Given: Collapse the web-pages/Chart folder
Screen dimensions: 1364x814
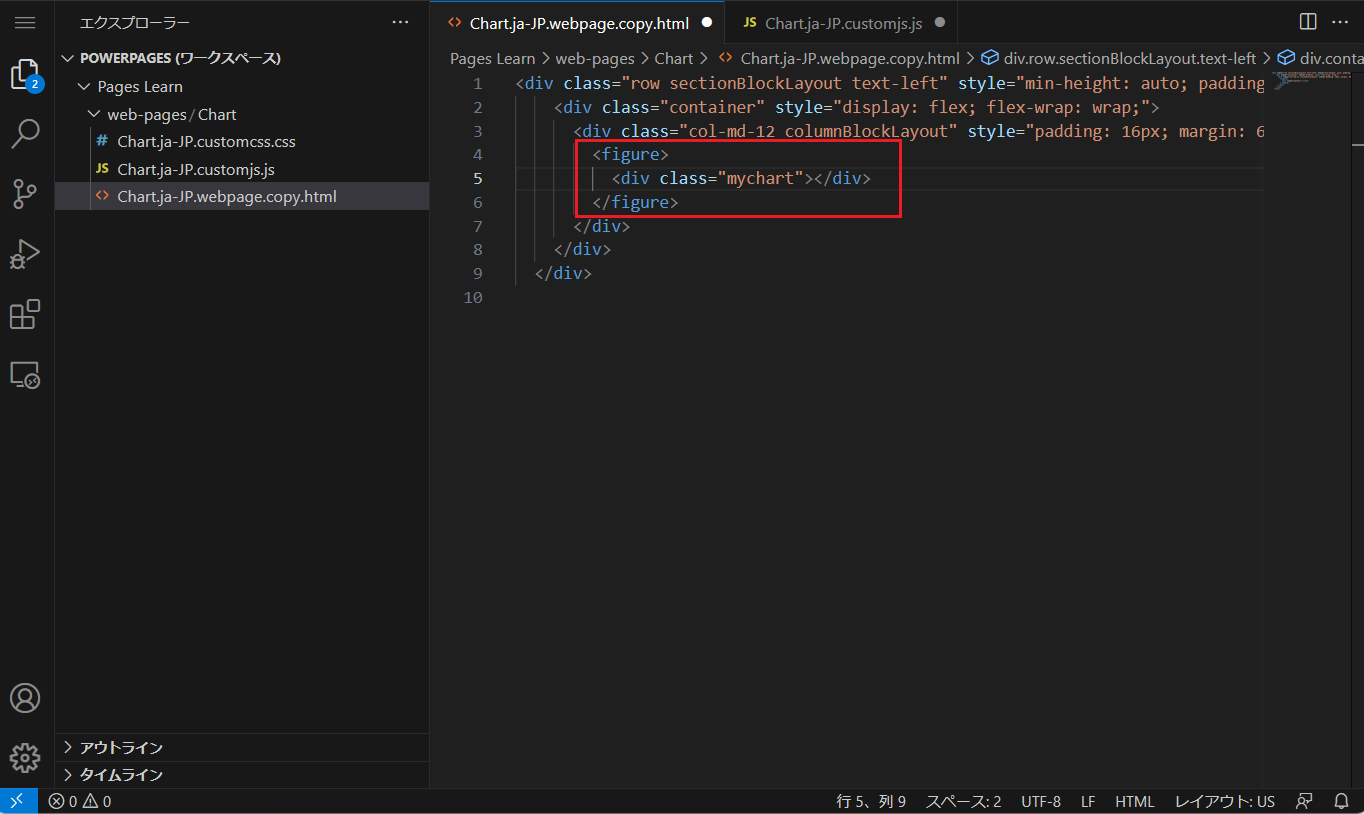Looking at the screenshot, I should tap(94, 114).
